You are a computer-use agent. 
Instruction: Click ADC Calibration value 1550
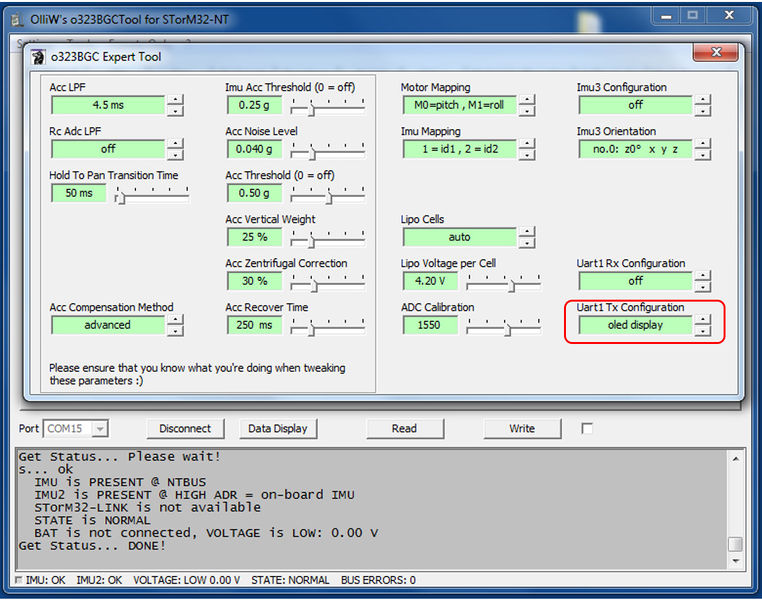pyautogui.click(x=430, y=325)
